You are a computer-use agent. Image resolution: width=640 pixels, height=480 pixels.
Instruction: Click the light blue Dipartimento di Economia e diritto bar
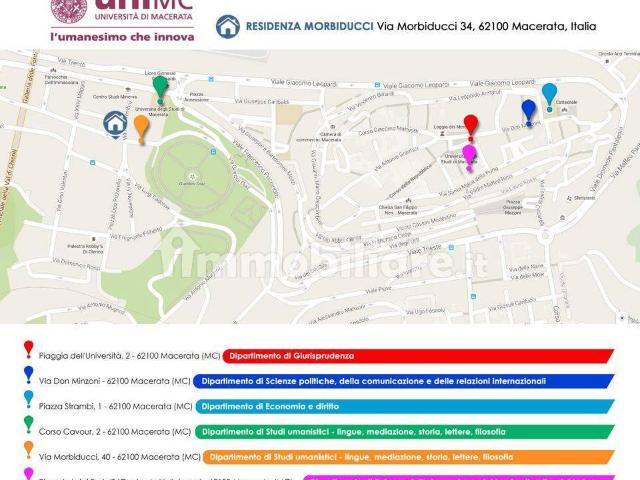[x=405, y=407]
